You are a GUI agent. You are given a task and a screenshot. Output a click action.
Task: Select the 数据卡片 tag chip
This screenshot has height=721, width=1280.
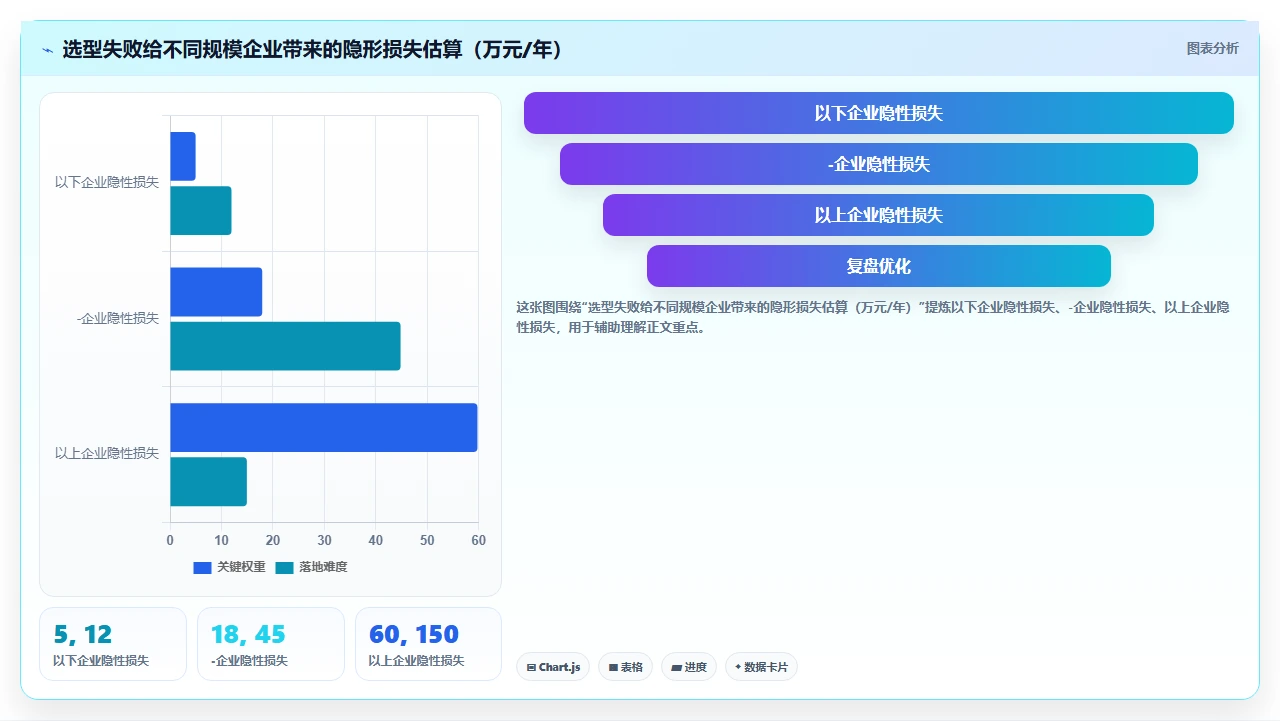[761, 667]
